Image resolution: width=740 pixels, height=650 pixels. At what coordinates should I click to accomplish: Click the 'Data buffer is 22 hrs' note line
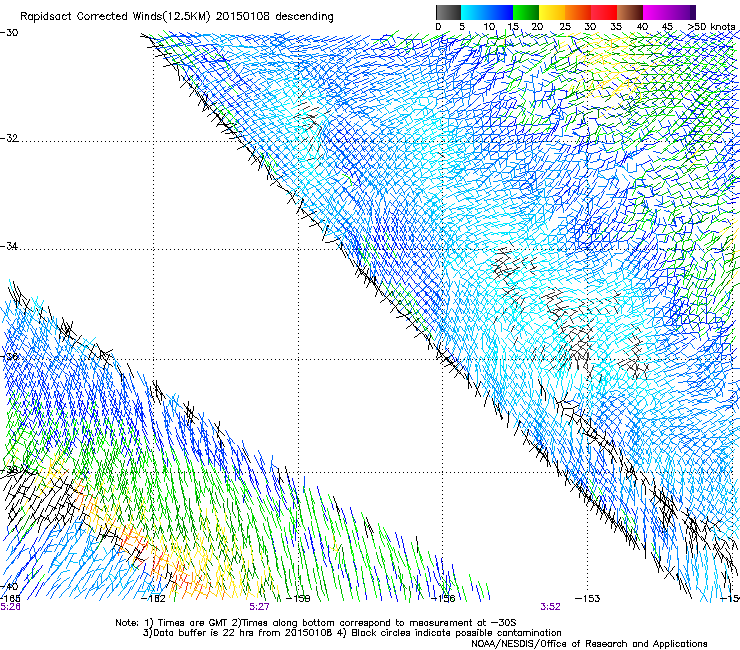pos(352,633)
